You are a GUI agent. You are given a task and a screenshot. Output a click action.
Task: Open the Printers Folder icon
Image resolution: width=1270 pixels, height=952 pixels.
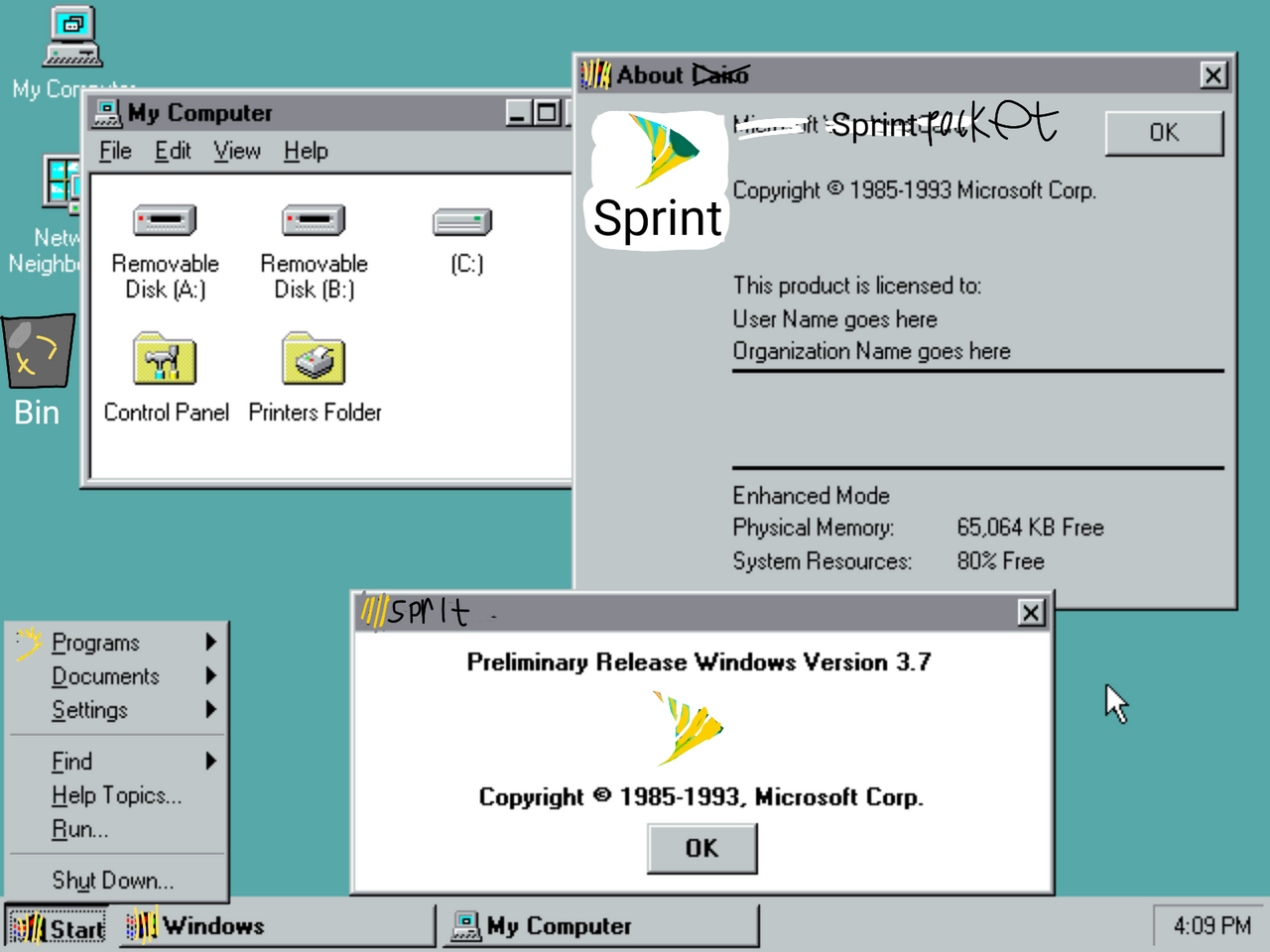click(314, 359)
